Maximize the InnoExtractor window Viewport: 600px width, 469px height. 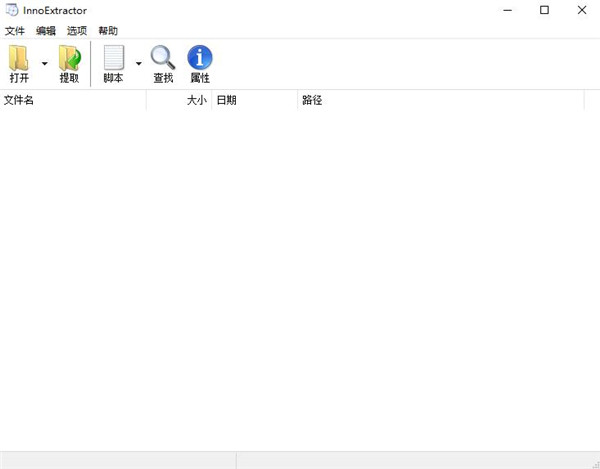(x=544, y=10)
